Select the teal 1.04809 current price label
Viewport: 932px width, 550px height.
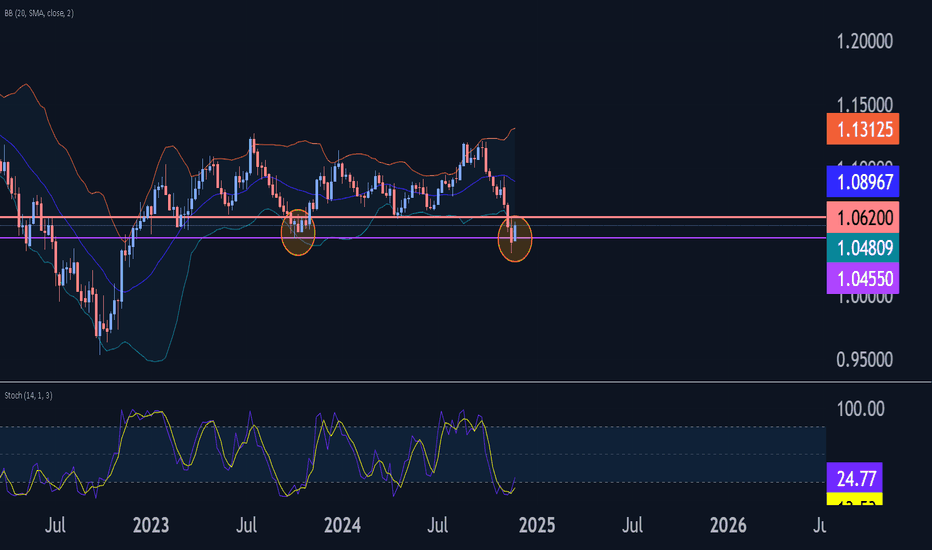pos(862,248)
